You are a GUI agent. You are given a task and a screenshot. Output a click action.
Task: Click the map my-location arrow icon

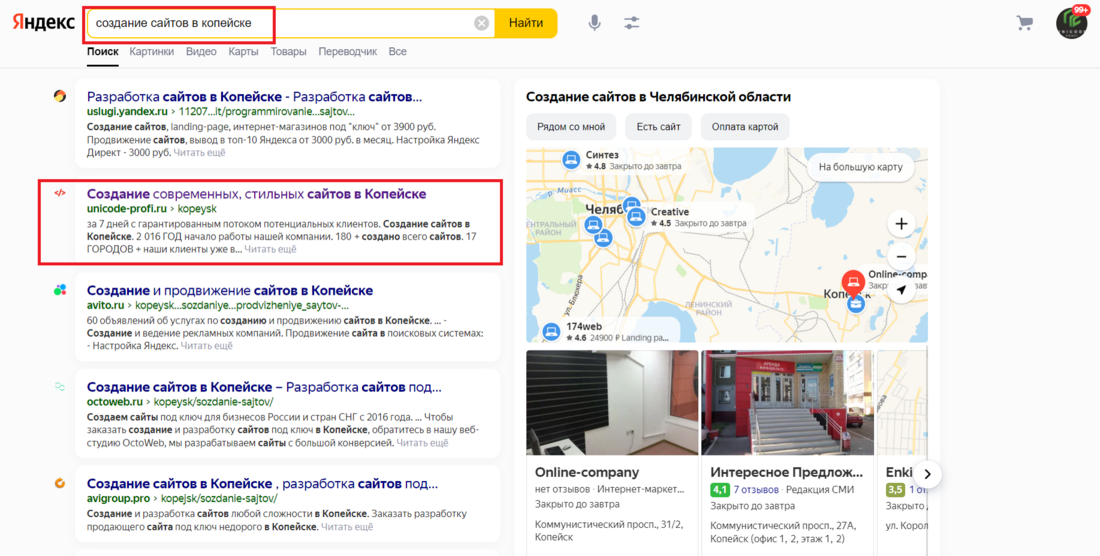click(x=901, y=290)
